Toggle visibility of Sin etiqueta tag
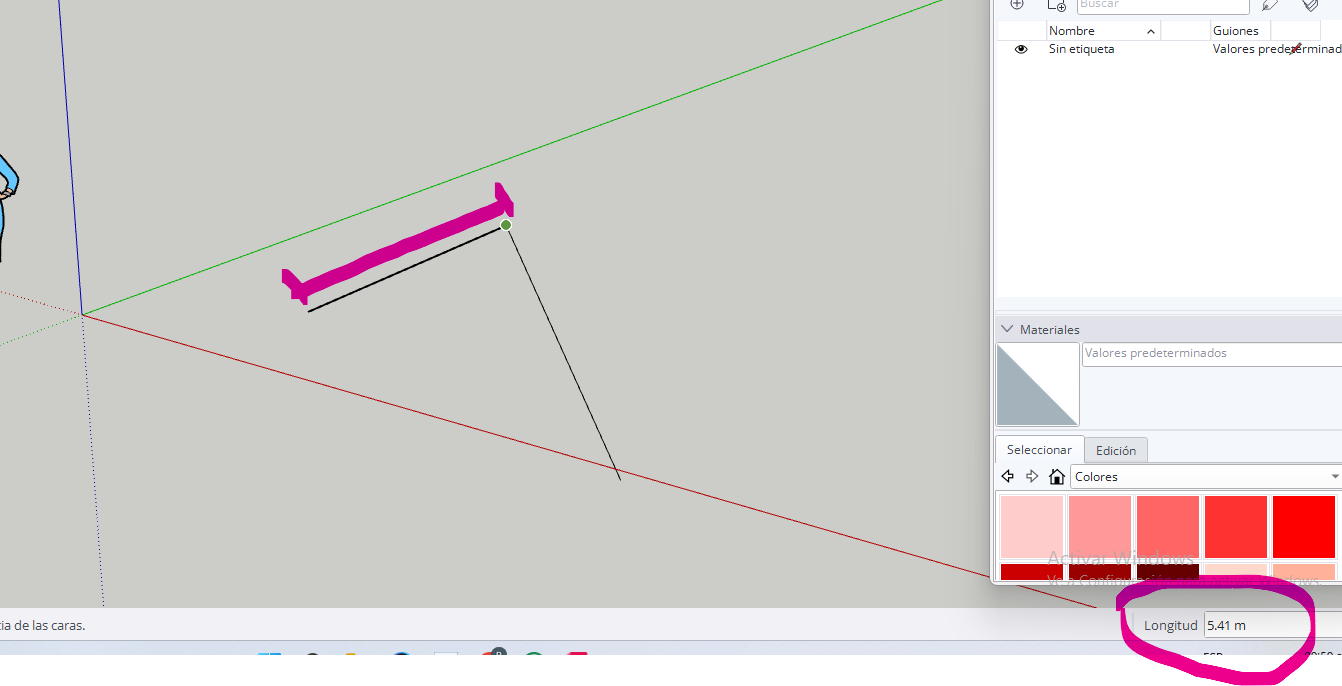 click(1021, 49)
